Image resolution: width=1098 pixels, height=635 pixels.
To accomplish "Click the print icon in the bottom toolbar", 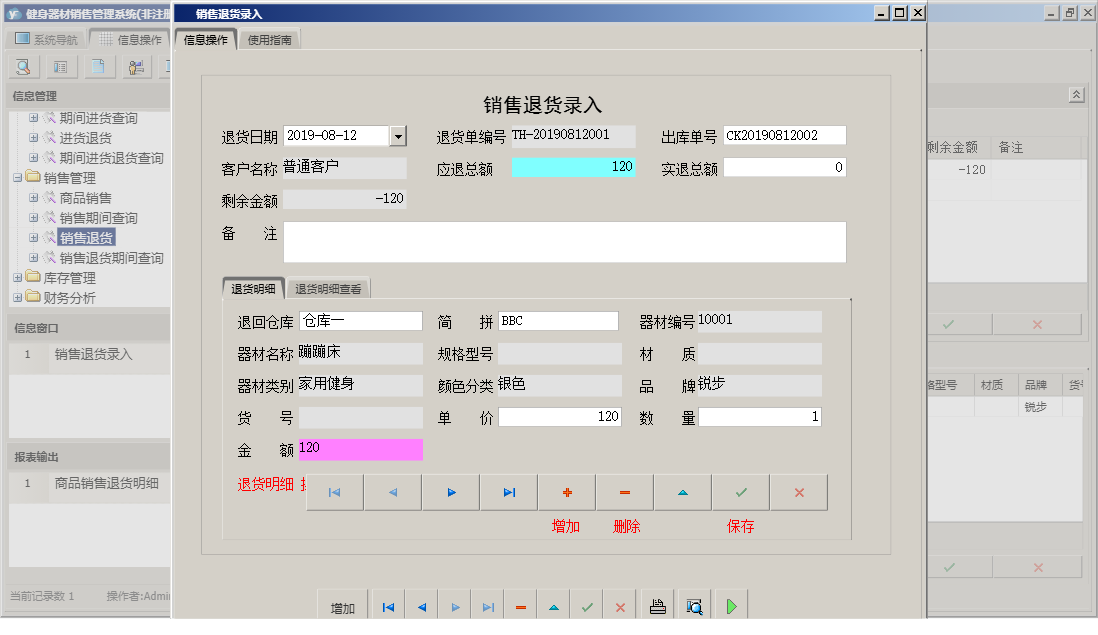I will tap(657, 604).
